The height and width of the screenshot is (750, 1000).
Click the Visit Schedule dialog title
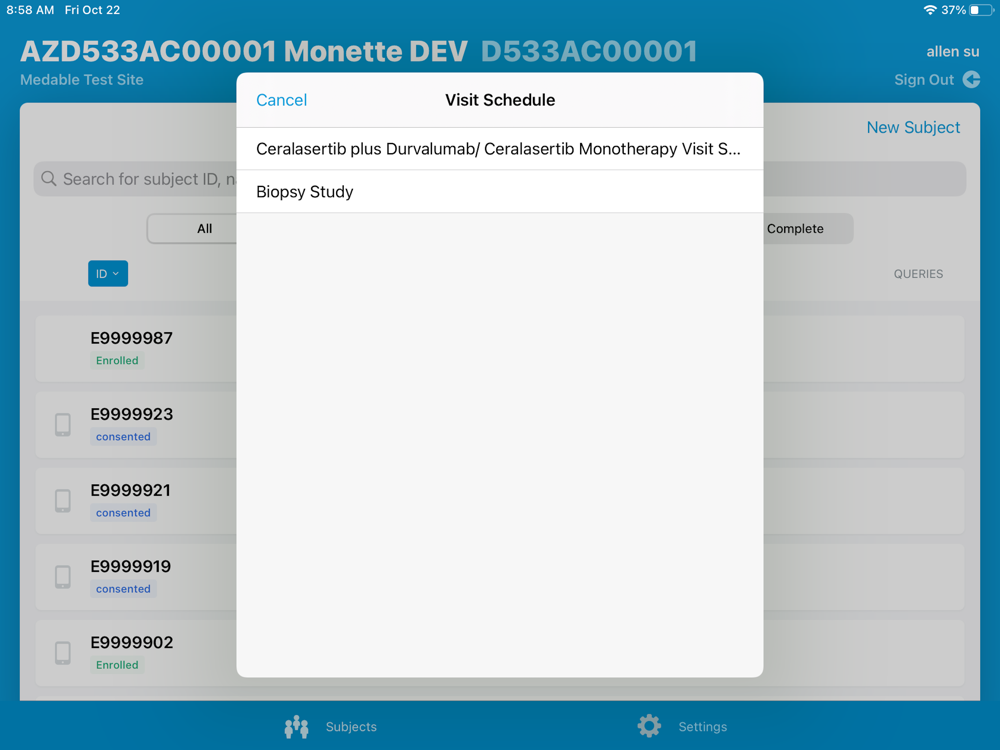point(500,100)
